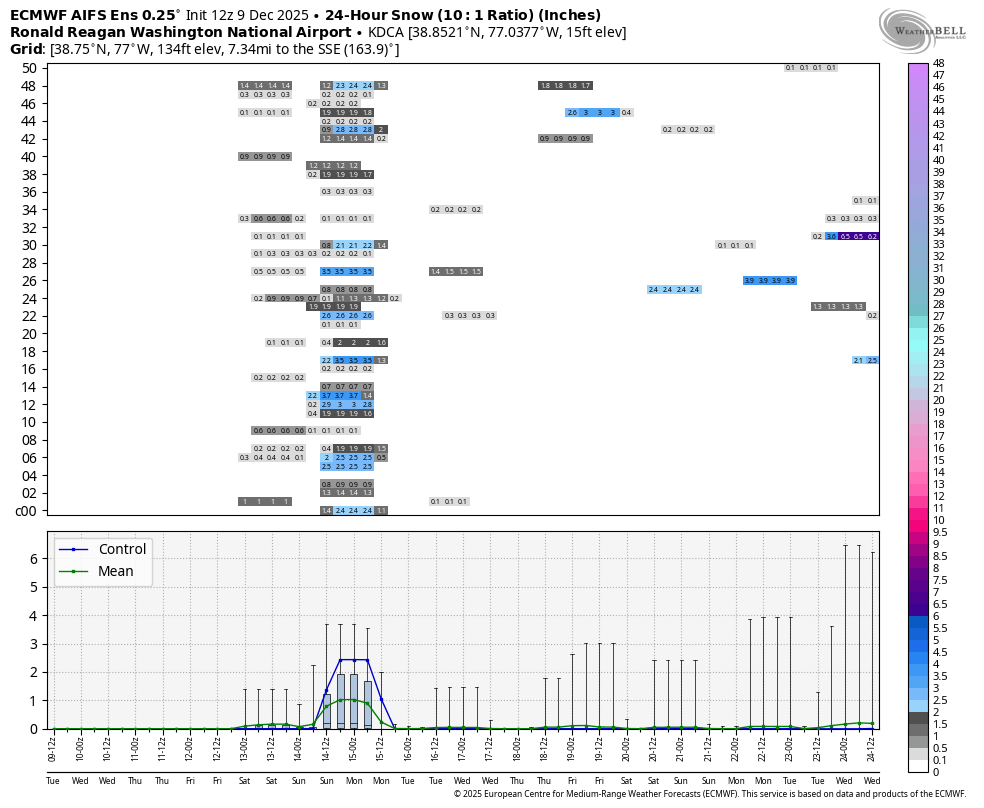Click the member 50 label on the y-axis
Viewport: 984px width, 808px height.
click(28, 68)
